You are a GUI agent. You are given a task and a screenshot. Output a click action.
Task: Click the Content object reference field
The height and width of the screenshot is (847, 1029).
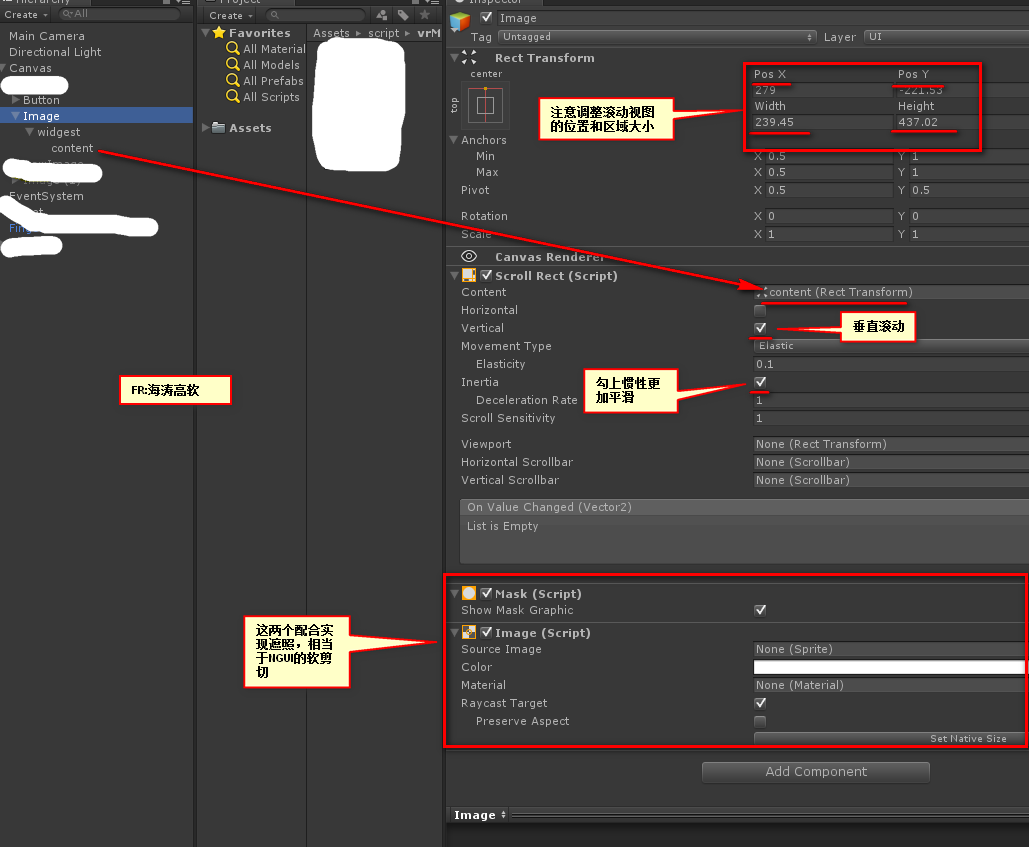click(891, 292)
